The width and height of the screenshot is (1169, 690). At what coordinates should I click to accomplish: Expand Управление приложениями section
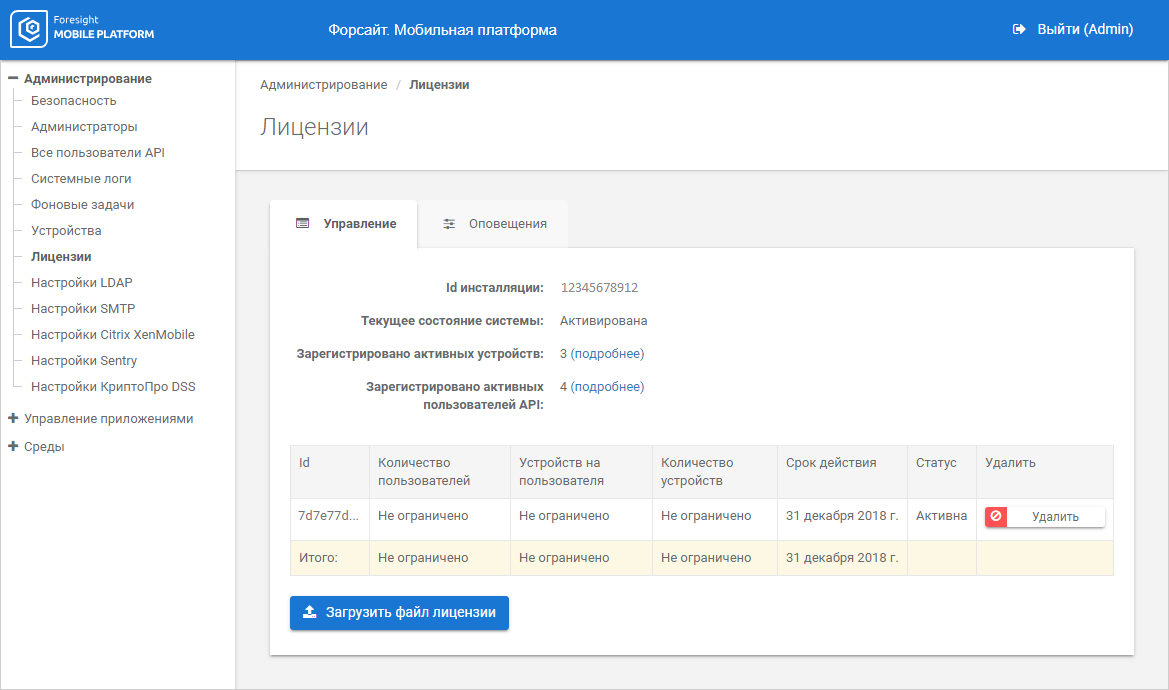pyautogui.click(x=13, y=419)
